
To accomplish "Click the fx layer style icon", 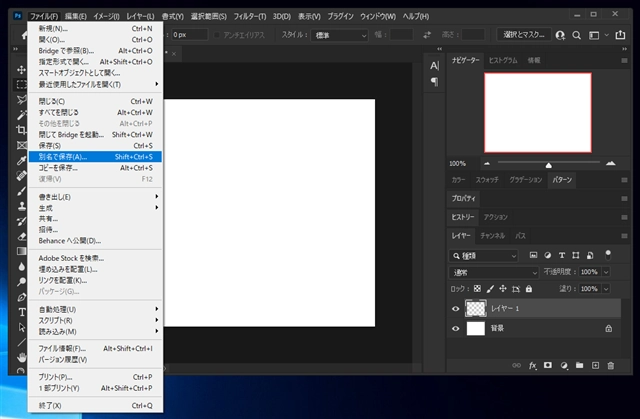I will click(x=532, y=366).
